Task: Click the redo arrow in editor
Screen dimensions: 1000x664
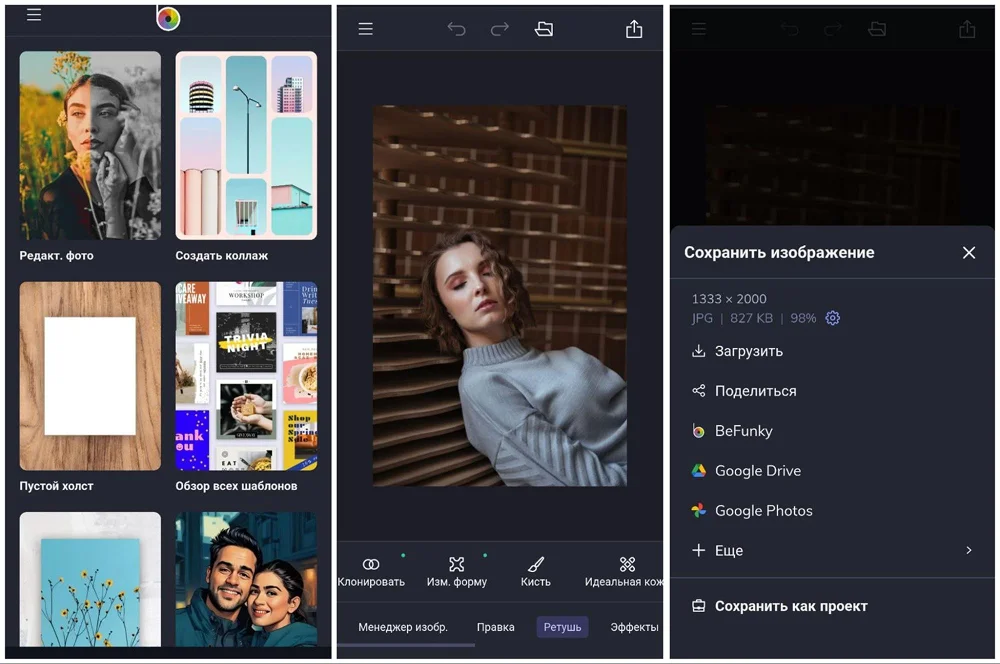Action: point(500,29)
